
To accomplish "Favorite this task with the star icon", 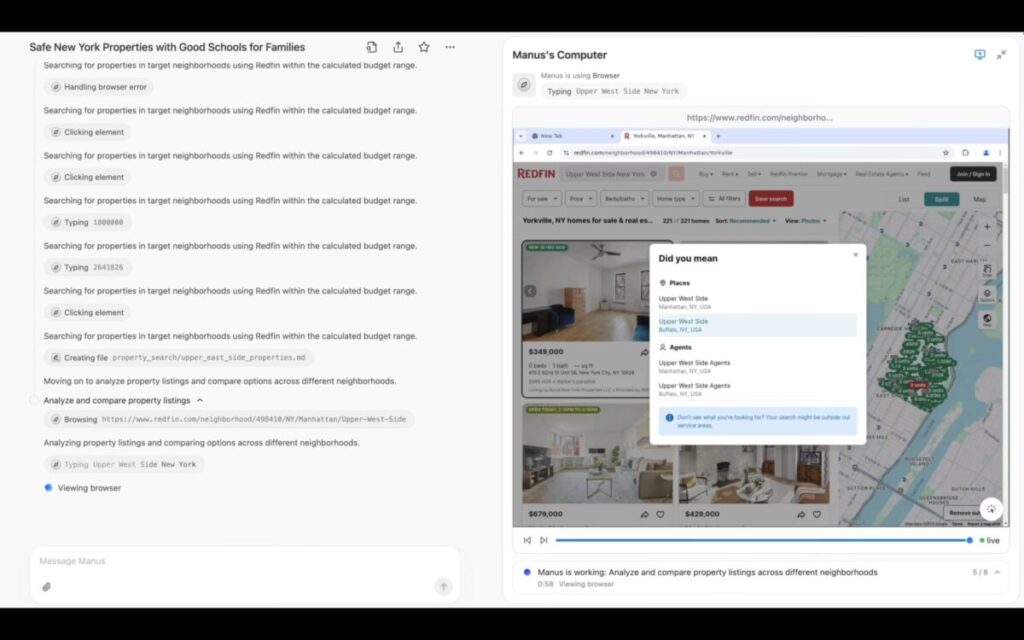I will tap(424, 47).
